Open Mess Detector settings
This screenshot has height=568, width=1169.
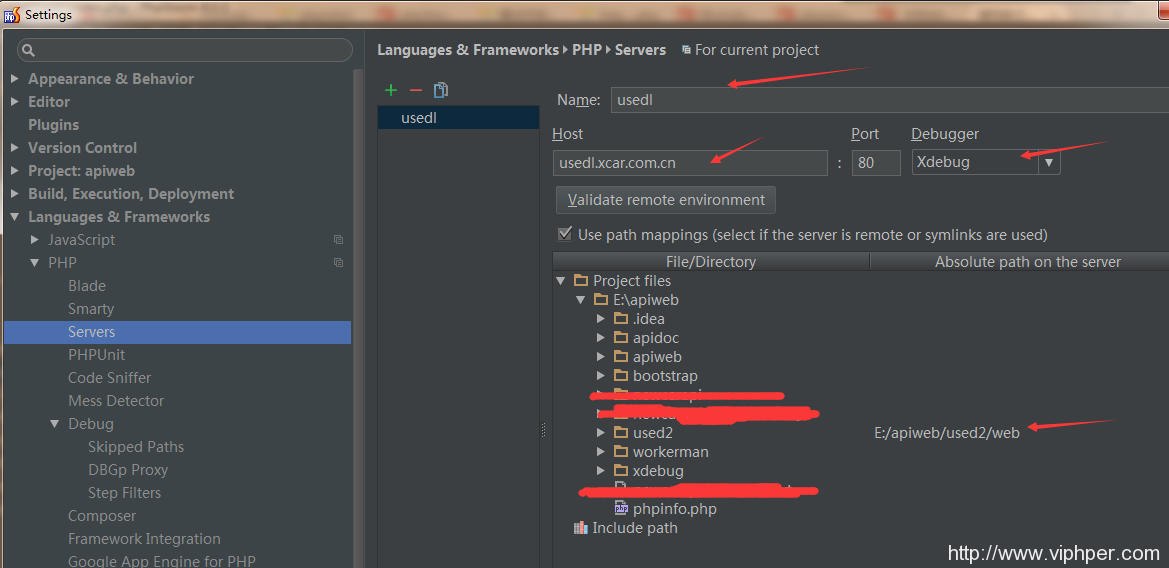(116, 401)
